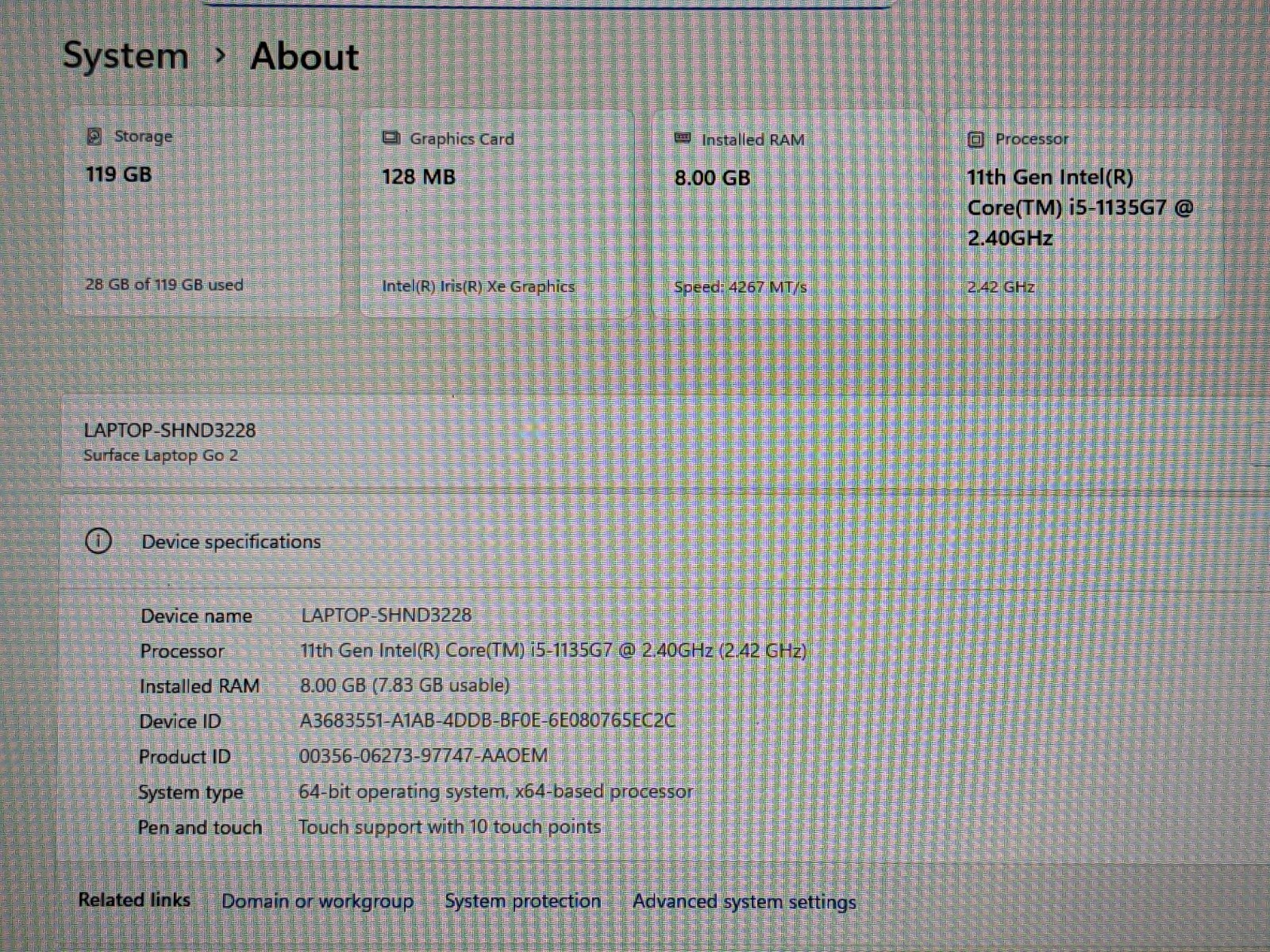This screenshot has height=952, width=1270.
Task: Click the Pen and touch label
Action: coord(200,827)
